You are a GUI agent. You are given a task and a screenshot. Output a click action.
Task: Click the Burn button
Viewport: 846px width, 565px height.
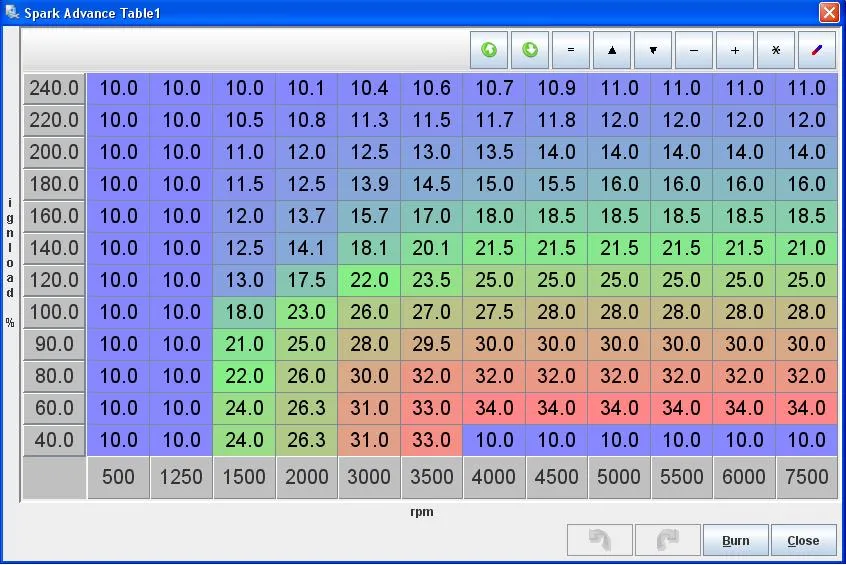click(x=735, y=540)
